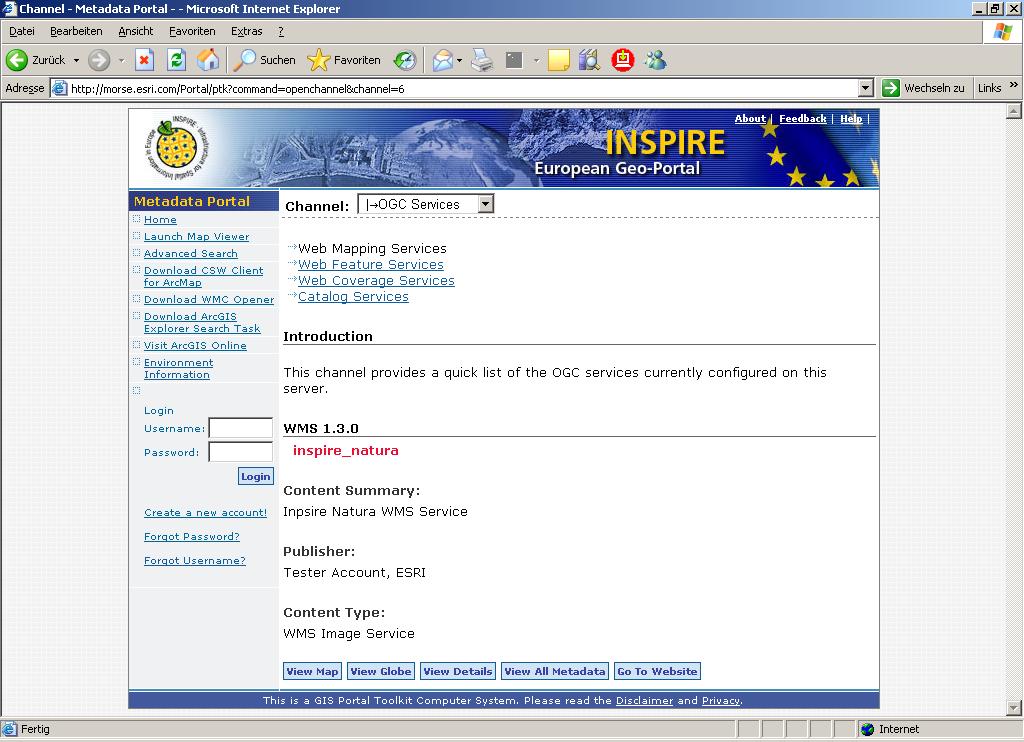Viewport: 1024px width, 742px height.
Task: Click the yellow note Discuss icon
Action: (558, 60)
